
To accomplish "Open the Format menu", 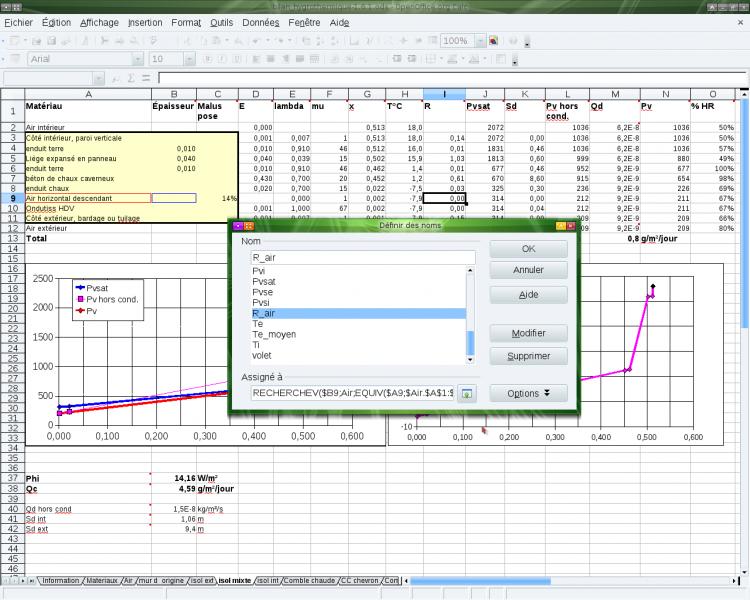I will pyautogui.click(x=186, y=22).
